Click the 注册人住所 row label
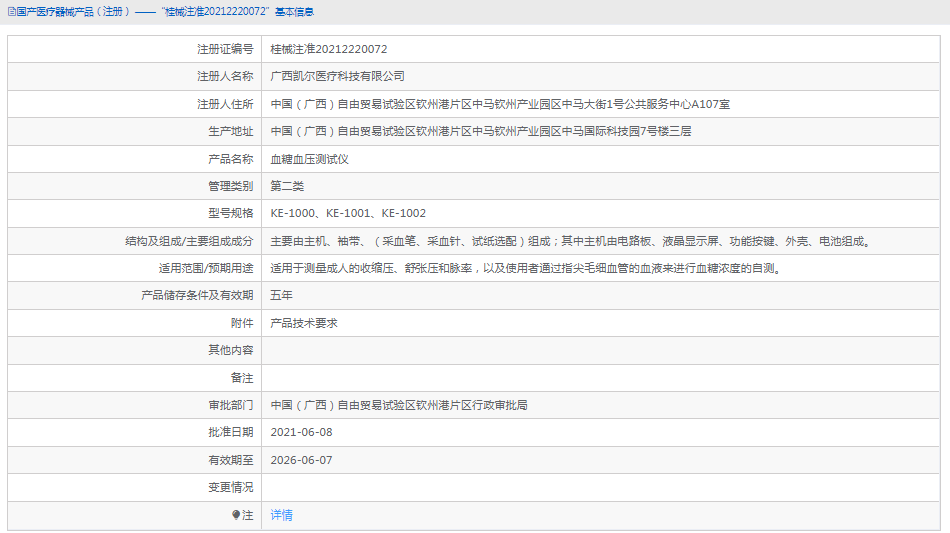The width and height of the screenshot is (950, 533). [225, 104]
